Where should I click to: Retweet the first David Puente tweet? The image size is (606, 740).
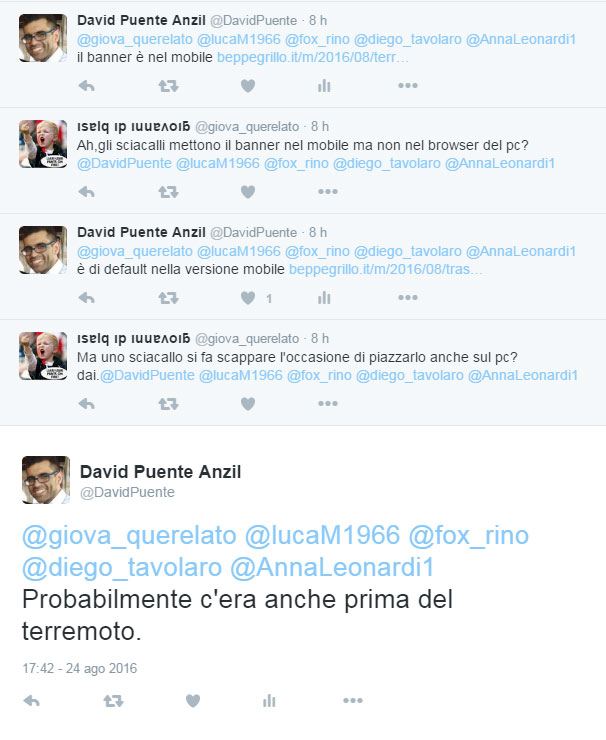[x=168, y=86]
